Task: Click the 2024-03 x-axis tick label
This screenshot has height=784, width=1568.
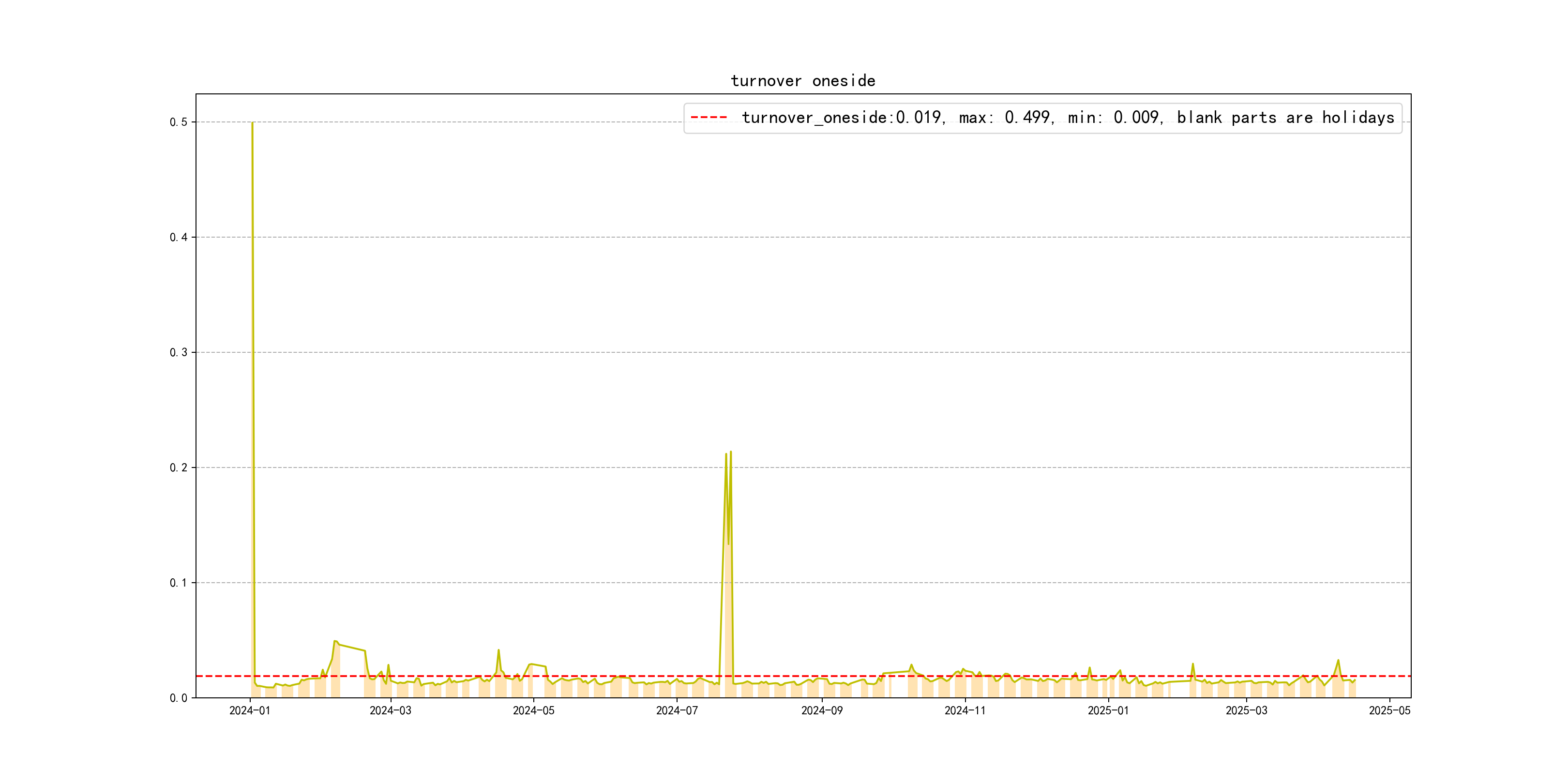Action: [390, 711]
